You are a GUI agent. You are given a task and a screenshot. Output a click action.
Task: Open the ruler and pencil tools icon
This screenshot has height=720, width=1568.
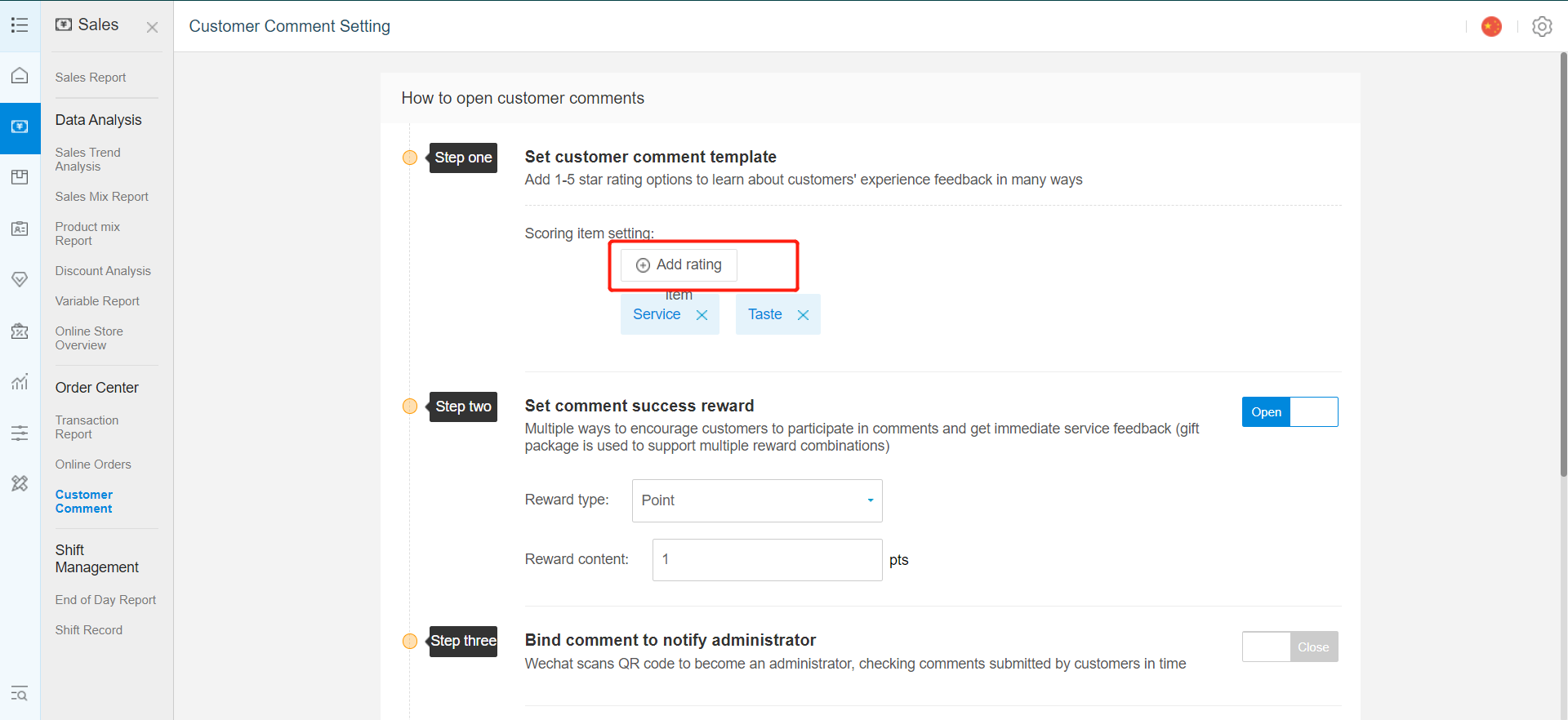20,483
